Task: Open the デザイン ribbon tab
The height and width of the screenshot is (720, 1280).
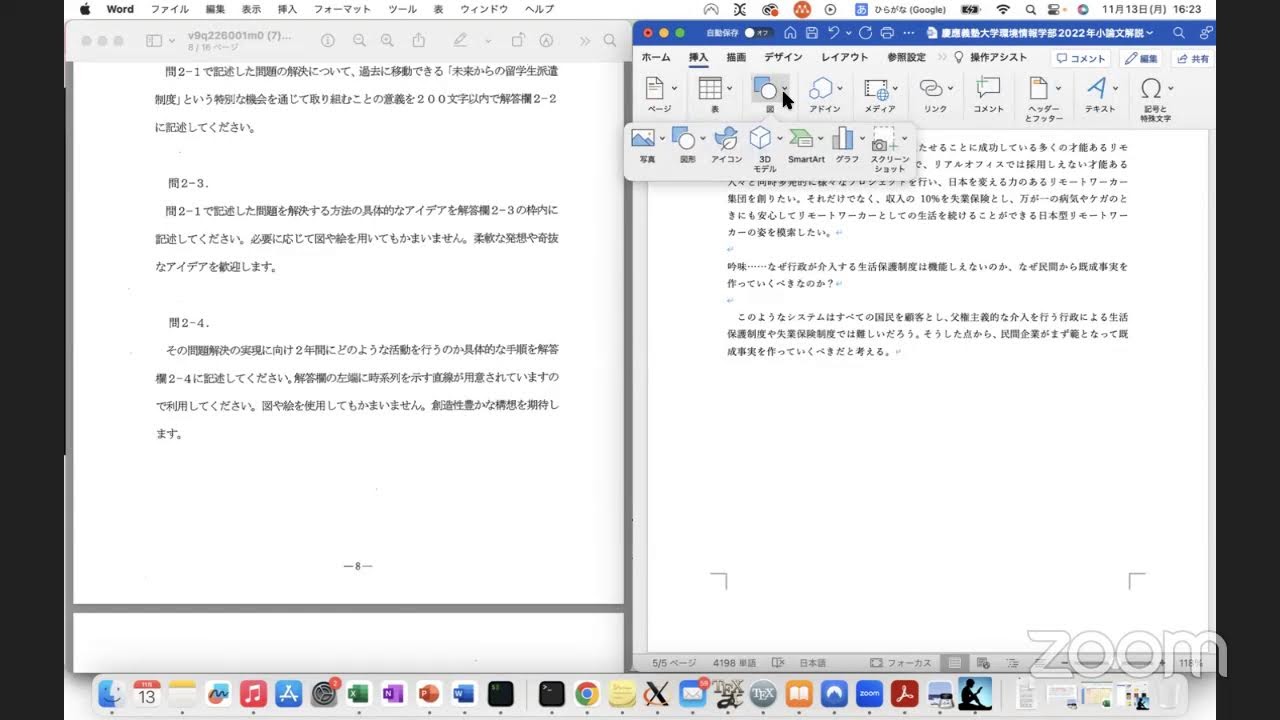Action: click(x=783, y=58)
